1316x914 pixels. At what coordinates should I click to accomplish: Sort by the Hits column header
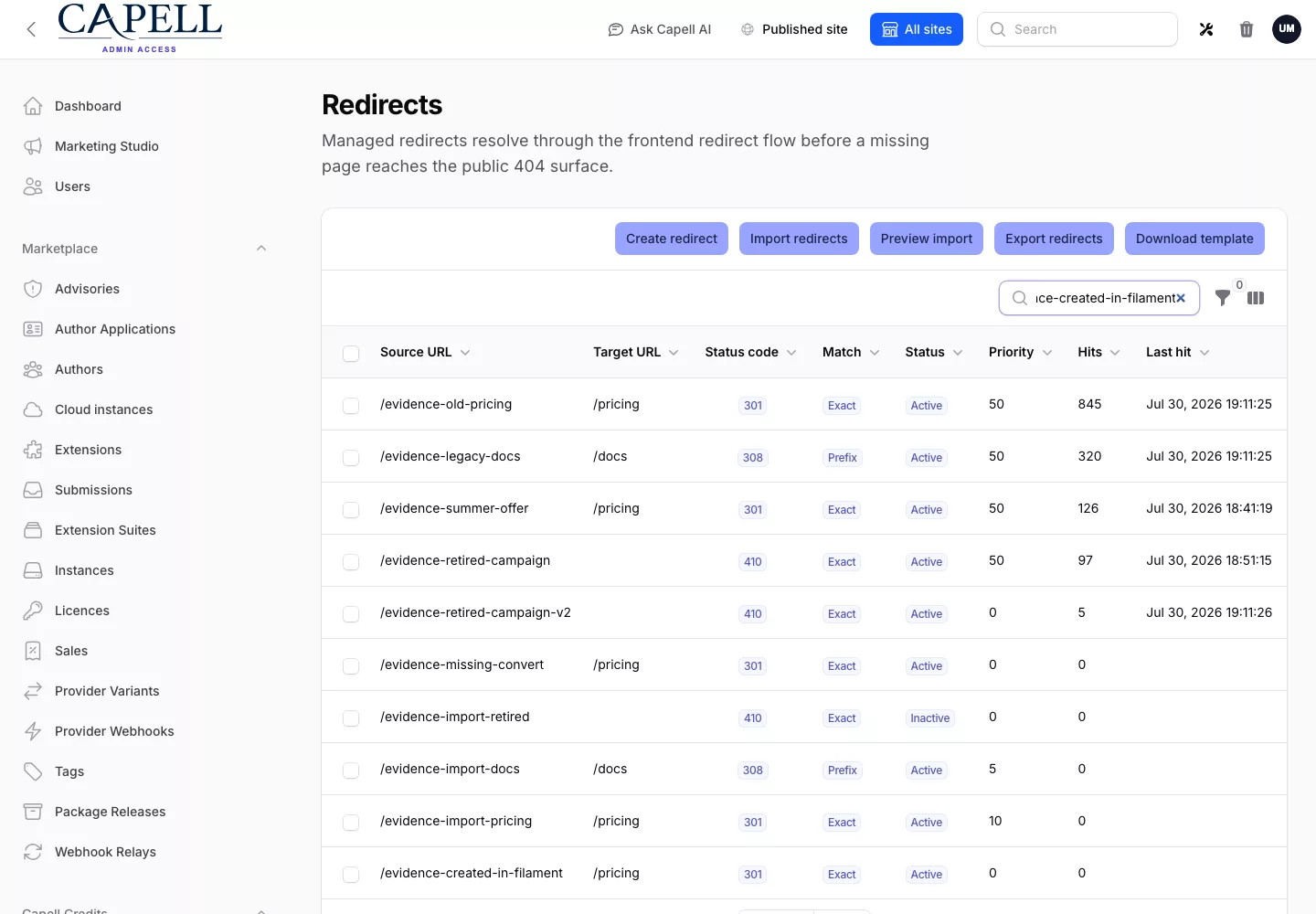pyautogui.click(x=1098, y=352)
